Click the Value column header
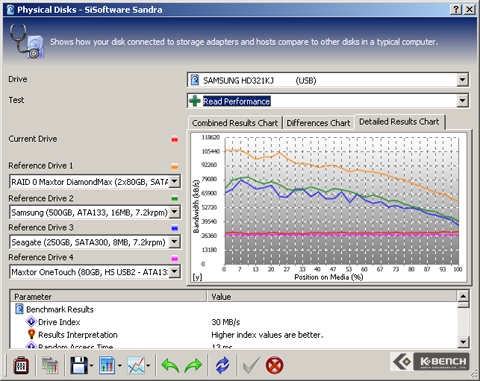This screenshot has width=480, height=381. [x=333, y=296]
